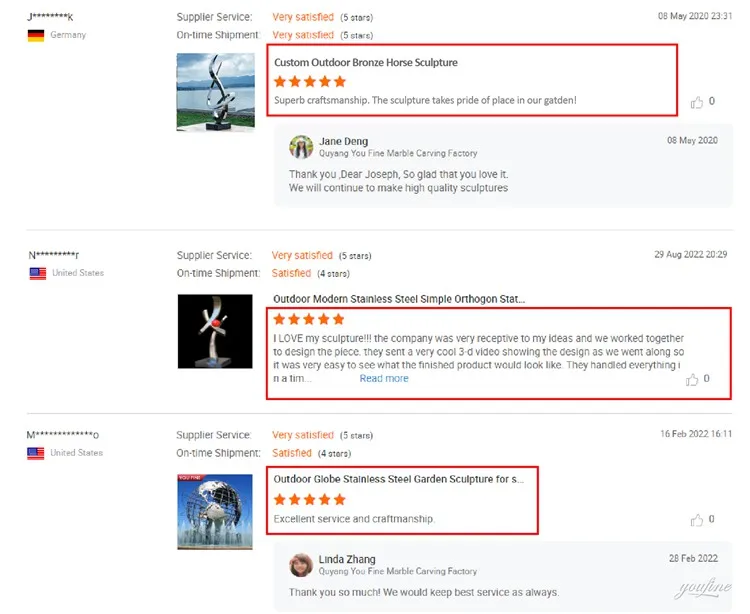Click the five-star rating under Globe Sculpture
The height and width of the screenshot is (614, 750).
pos(309,499)
